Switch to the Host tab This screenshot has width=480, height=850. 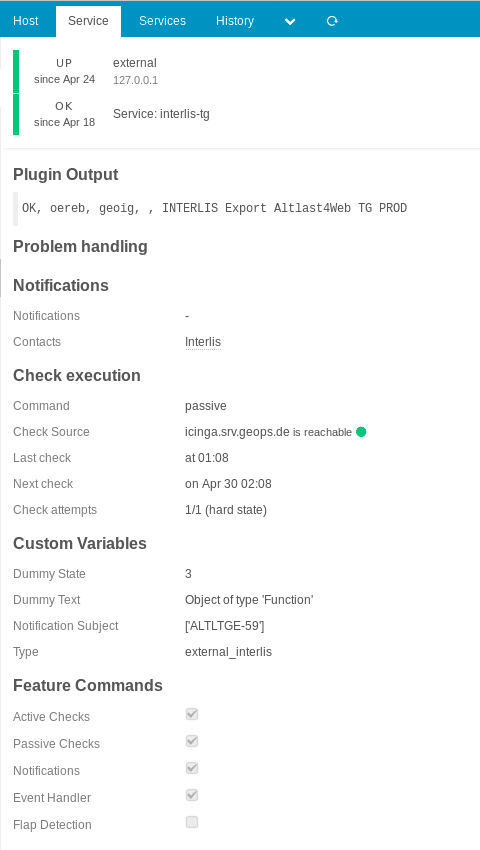26,21
